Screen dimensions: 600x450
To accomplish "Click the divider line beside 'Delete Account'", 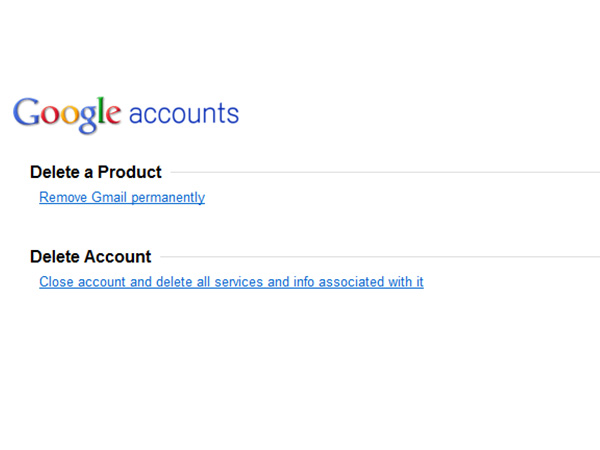I will [x=380, y=257].
